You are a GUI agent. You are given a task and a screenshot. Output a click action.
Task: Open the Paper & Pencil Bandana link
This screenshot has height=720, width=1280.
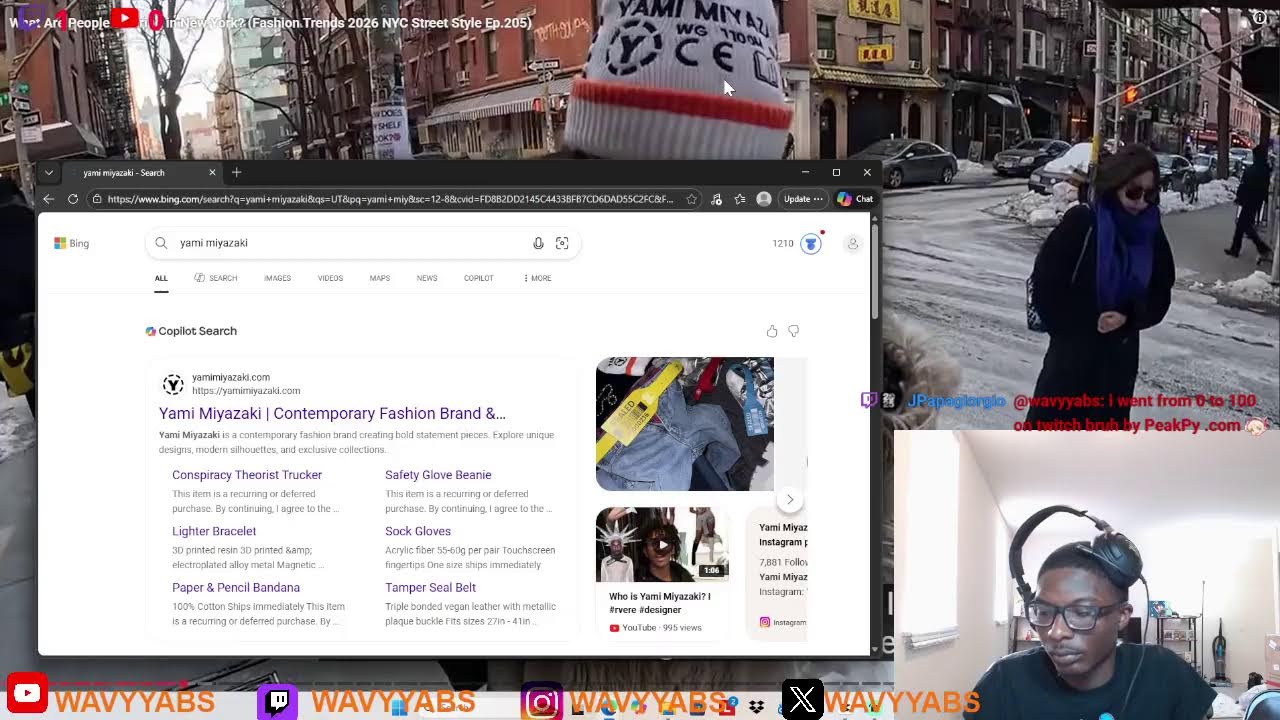[236, 587]
